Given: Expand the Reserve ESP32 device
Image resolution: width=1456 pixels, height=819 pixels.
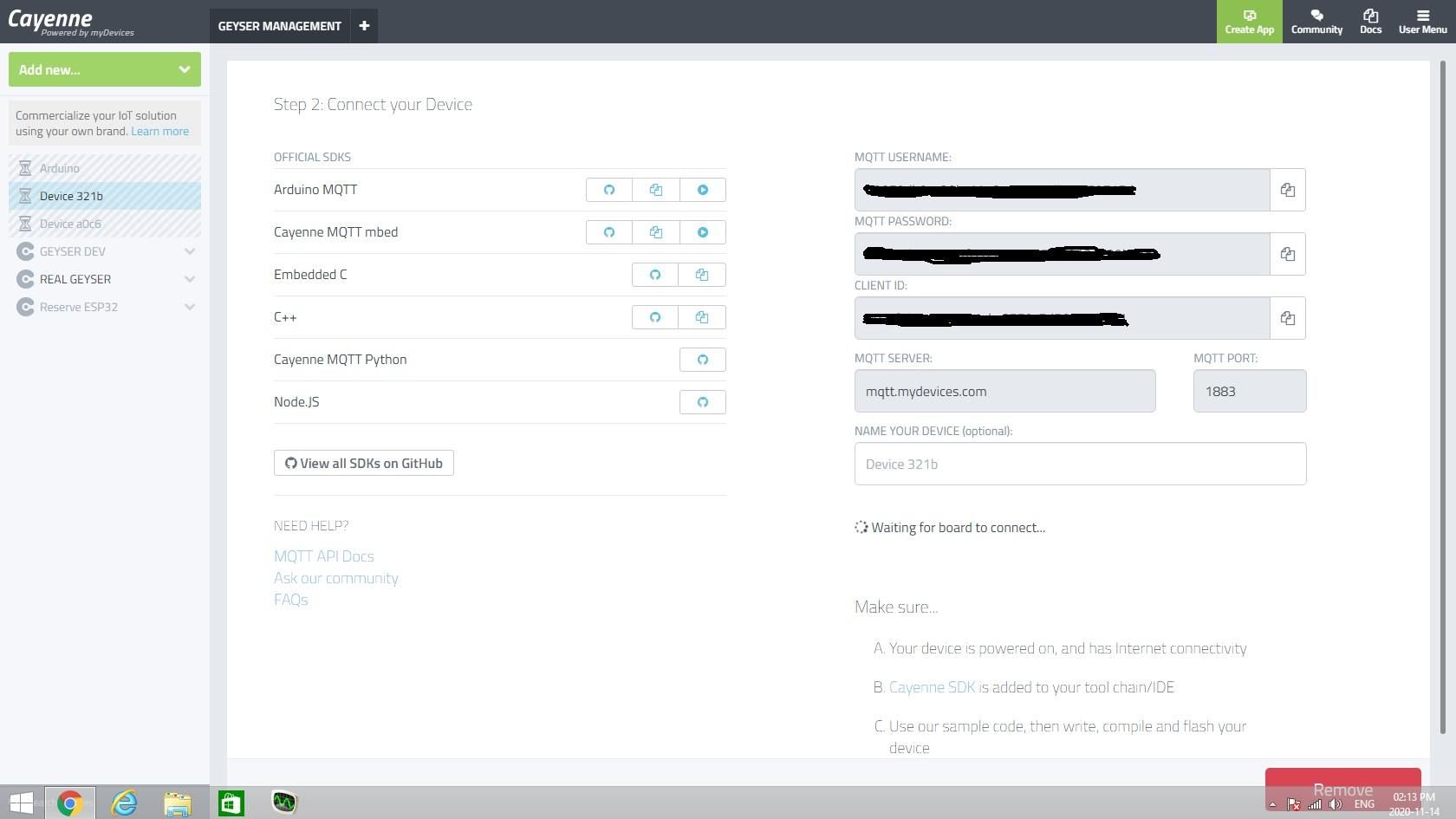Looking at the screenshot, I should click(189, 307).
